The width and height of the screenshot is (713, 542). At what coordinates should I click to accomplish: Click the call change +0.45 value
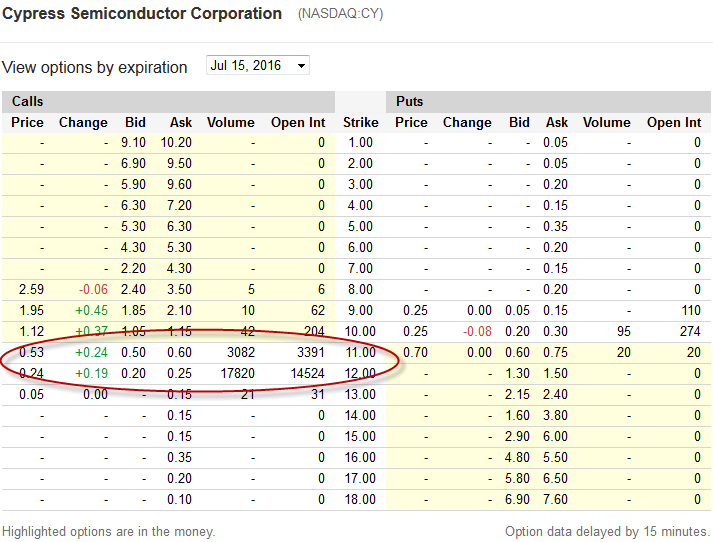91,311
